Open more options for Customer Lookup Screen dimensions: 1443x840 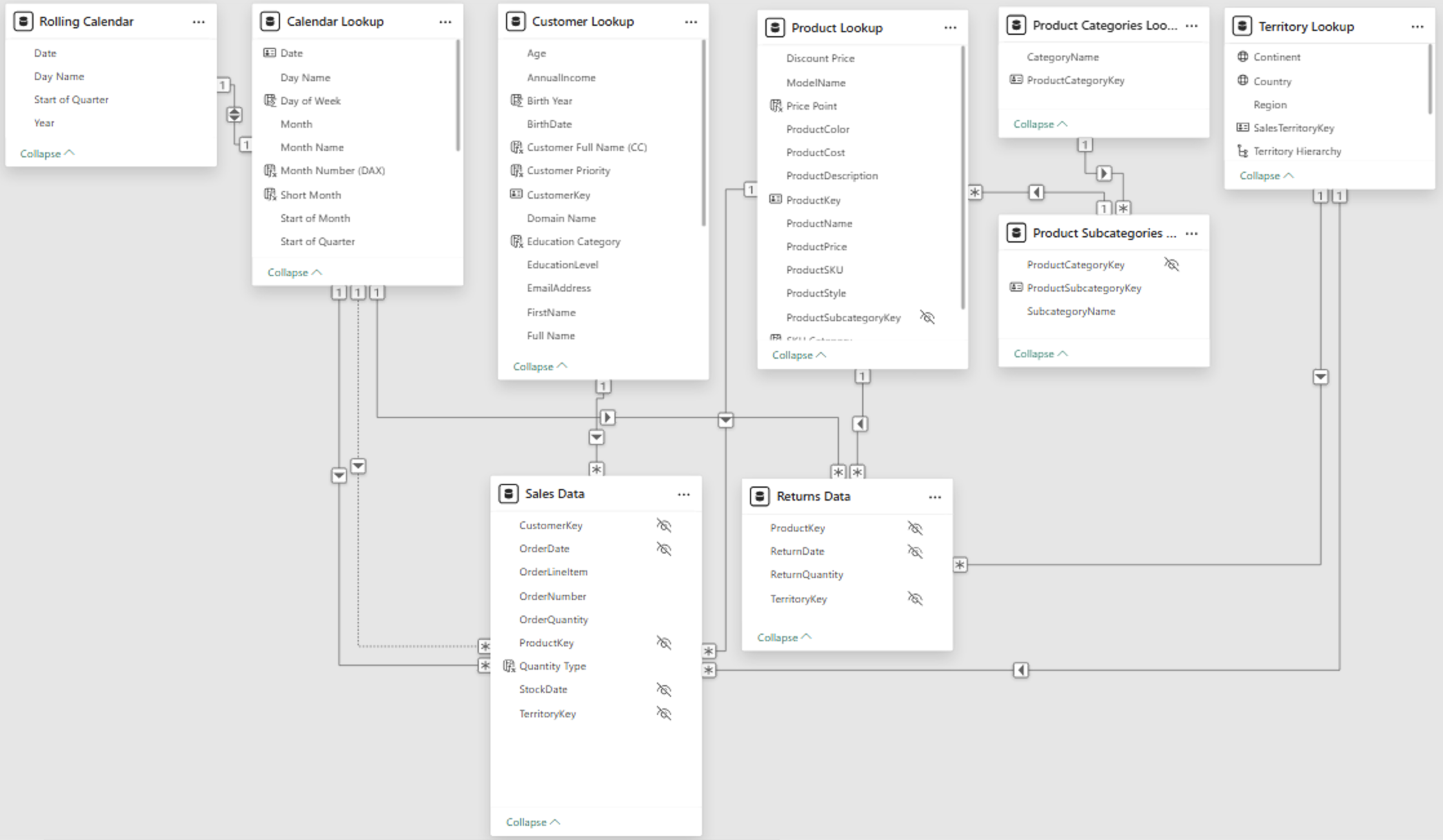tap(691, 22)
